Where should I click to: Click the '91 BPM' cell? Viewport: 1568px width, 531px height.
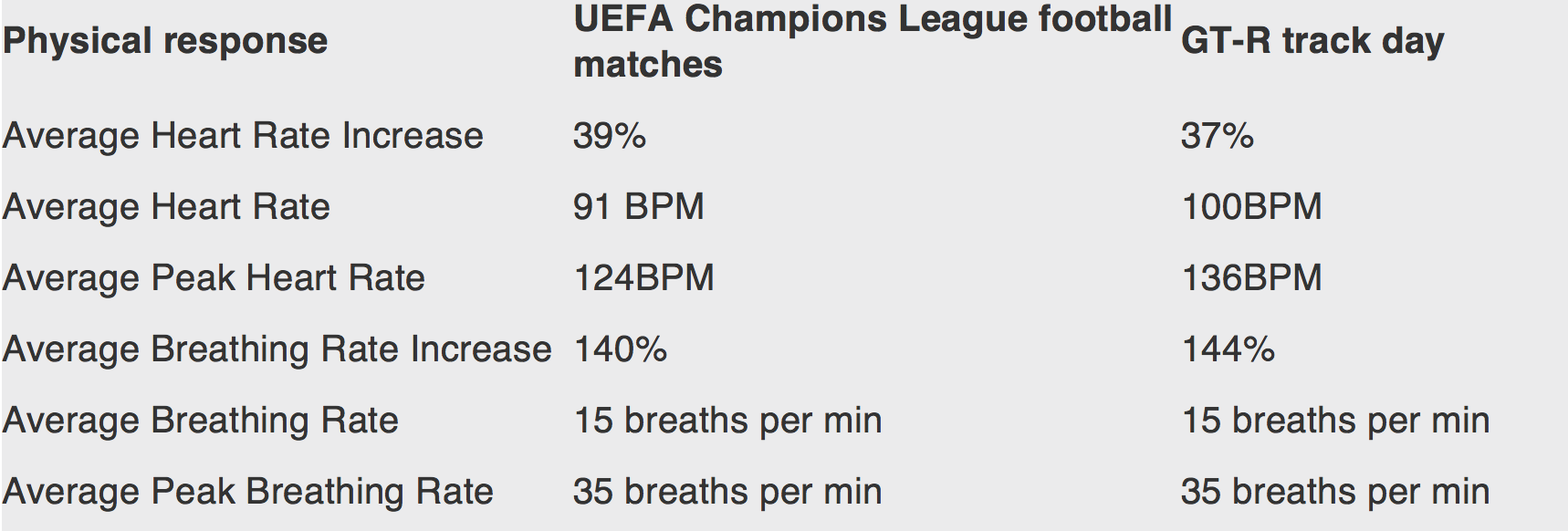click(639, 207)
